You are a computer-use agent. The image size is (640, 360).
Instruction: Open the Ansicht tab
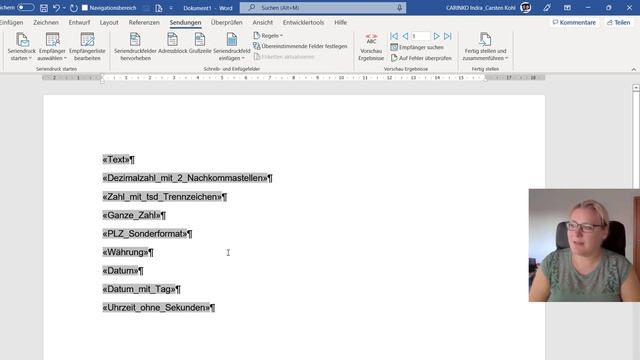point(262,22)
